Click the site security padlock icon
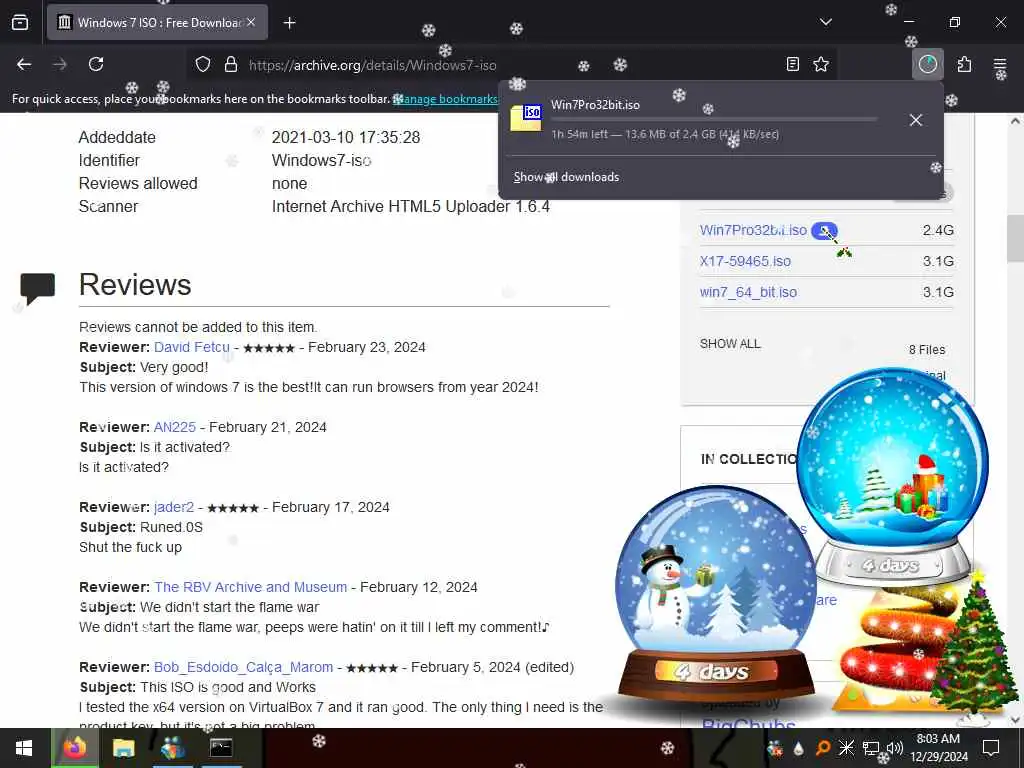The width and height of the screenshot is (1024, 768). [231, 65]
